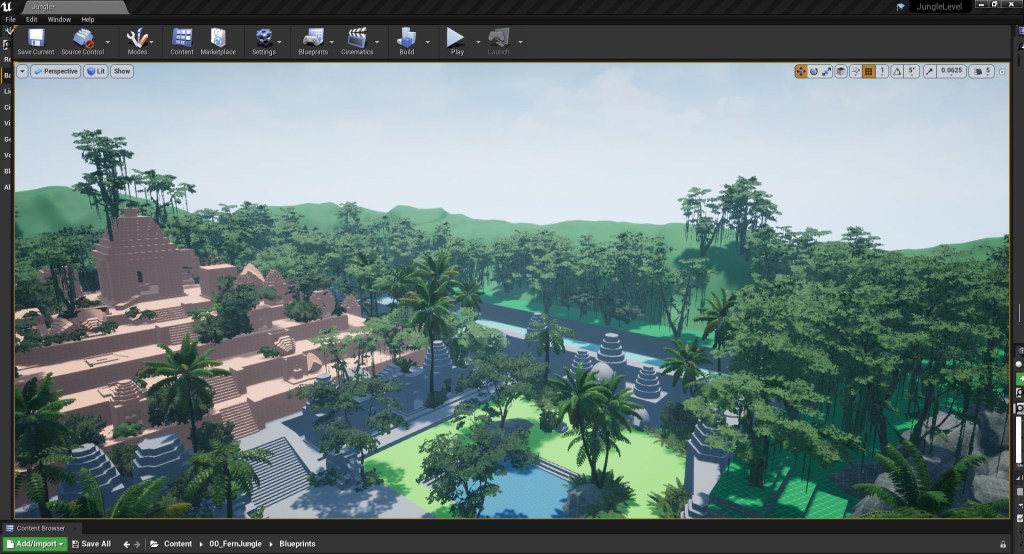The height and width of the screenshot is (554, 1024).
Task: Expand the Source Control dropdown arrow
Action: [x=108, y=42]
